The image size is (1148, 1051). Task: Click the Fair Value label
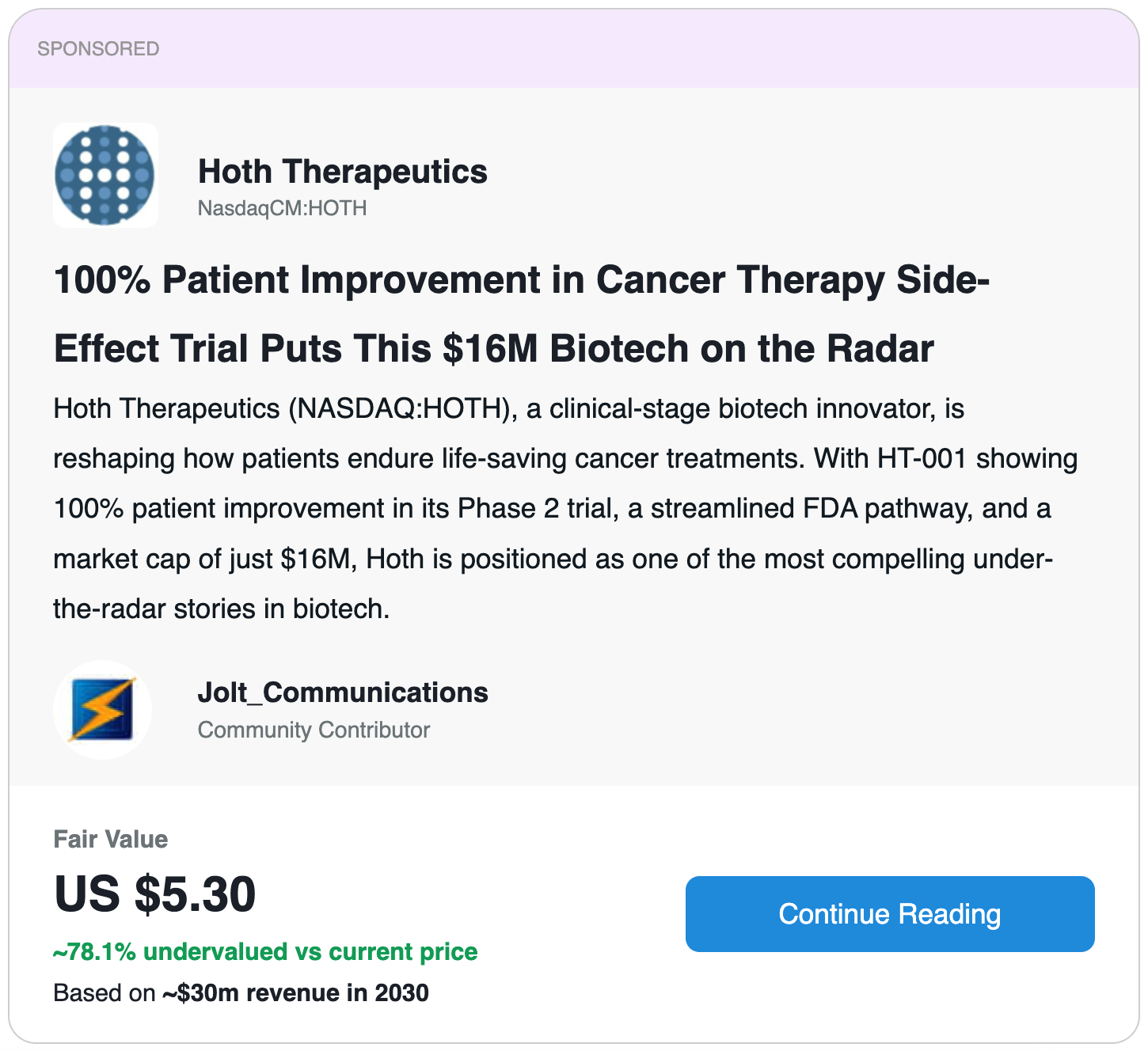[111, 839]
